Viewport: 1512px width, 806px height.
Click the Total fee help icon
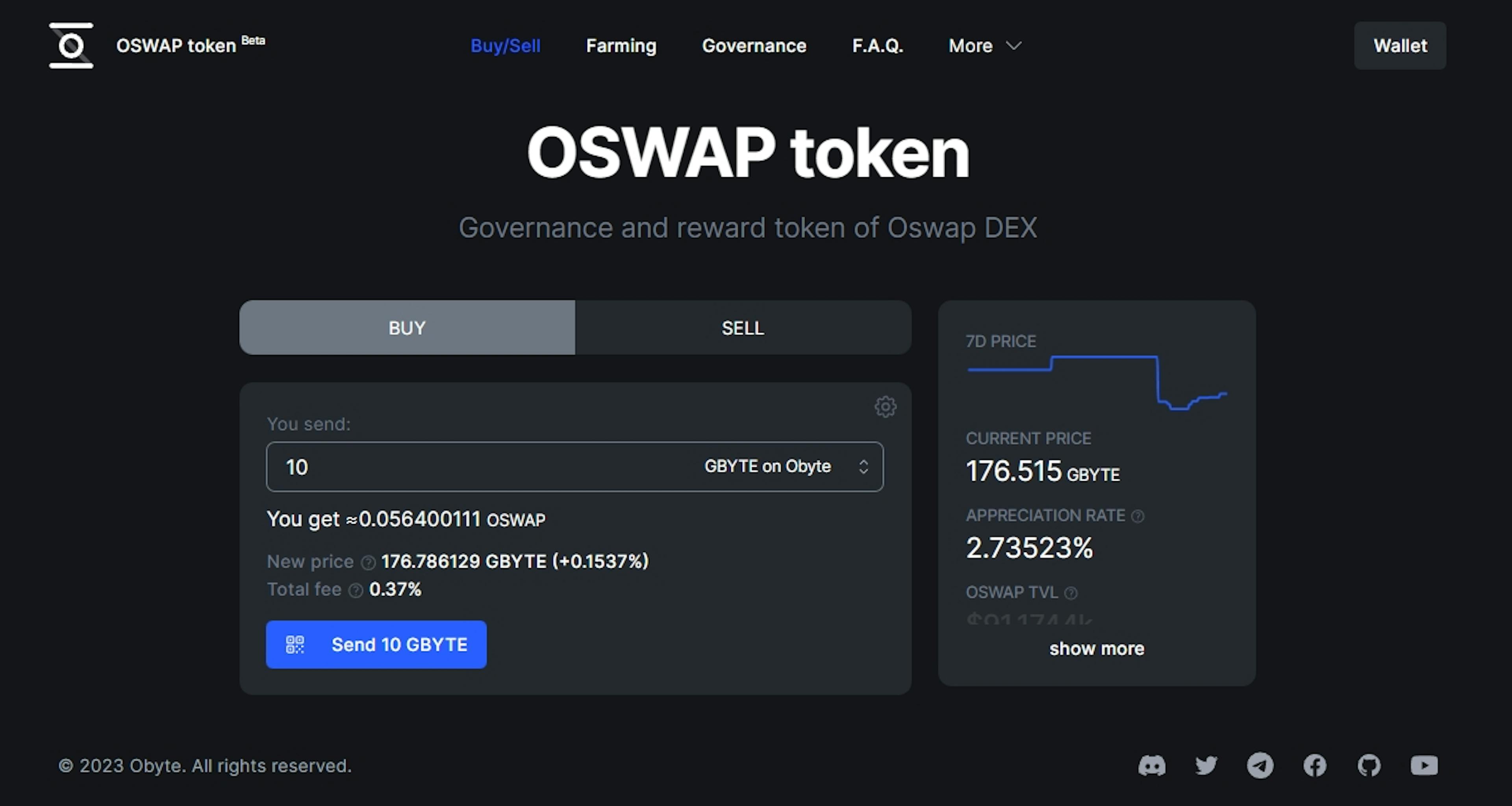(x=356, y=591)
